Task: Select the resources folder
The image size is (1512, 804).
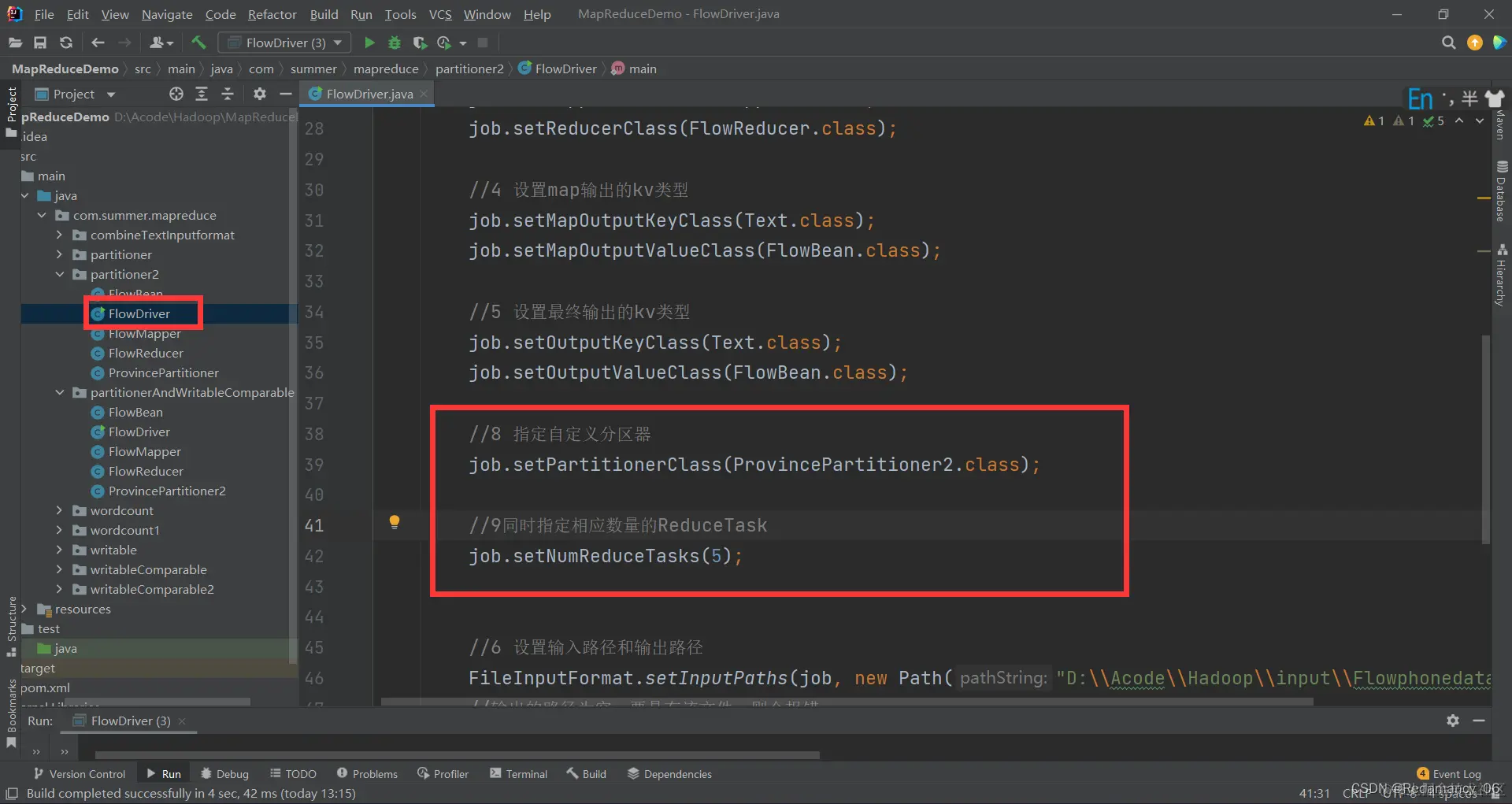Action: (x=83, y=609)
